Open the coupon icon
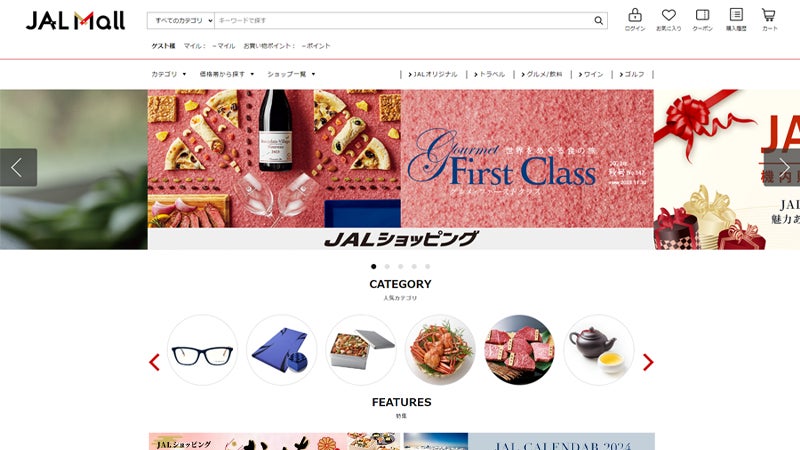 [702, 15]
